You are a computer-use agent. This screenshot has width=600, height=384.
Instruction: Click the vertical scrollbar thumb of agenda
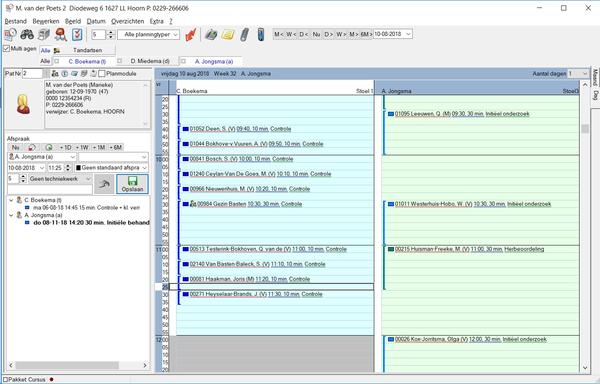click(585, 129)
